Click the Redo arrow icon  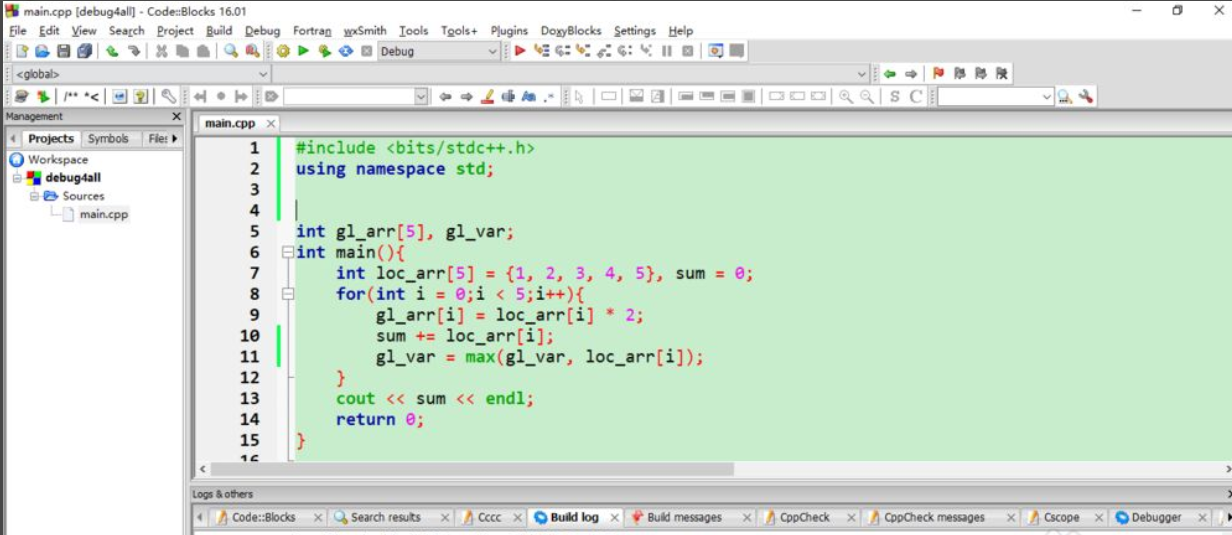point(134,51)
